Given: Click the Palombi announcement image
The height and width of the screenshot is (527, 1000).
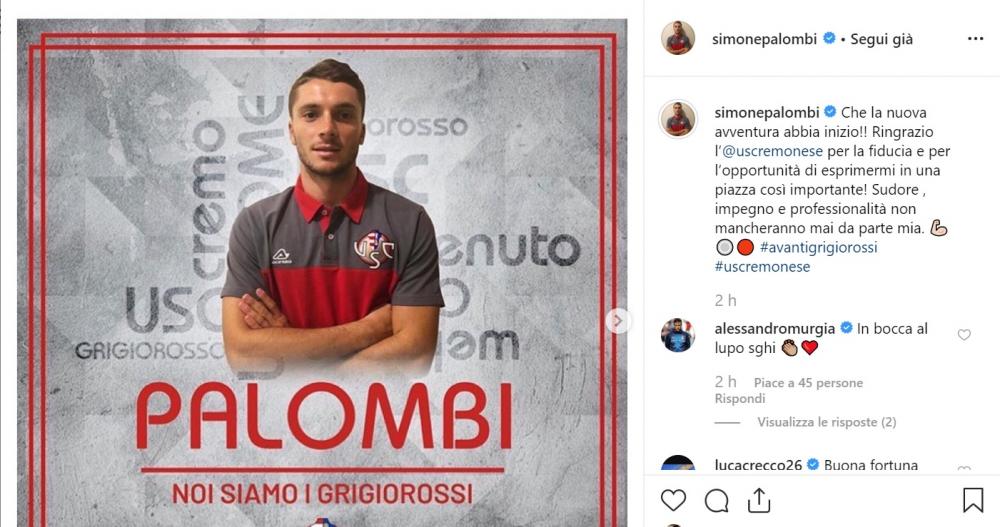Looking at the screenshot, I should [322, 273].
